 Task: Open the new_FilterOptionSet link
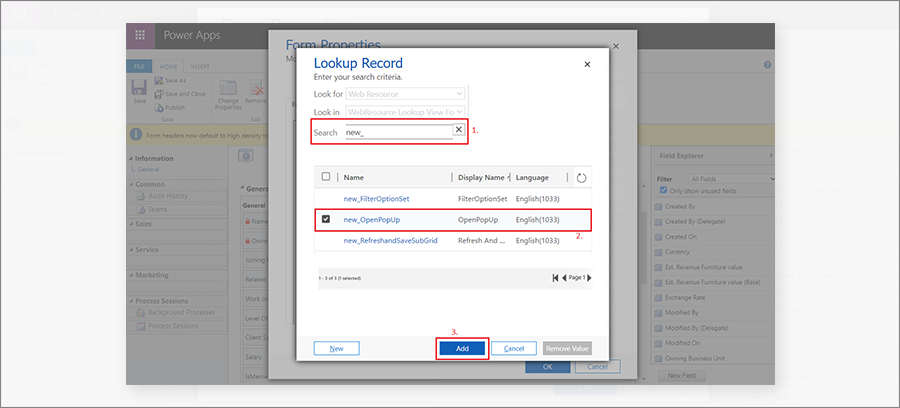[376, 199]
